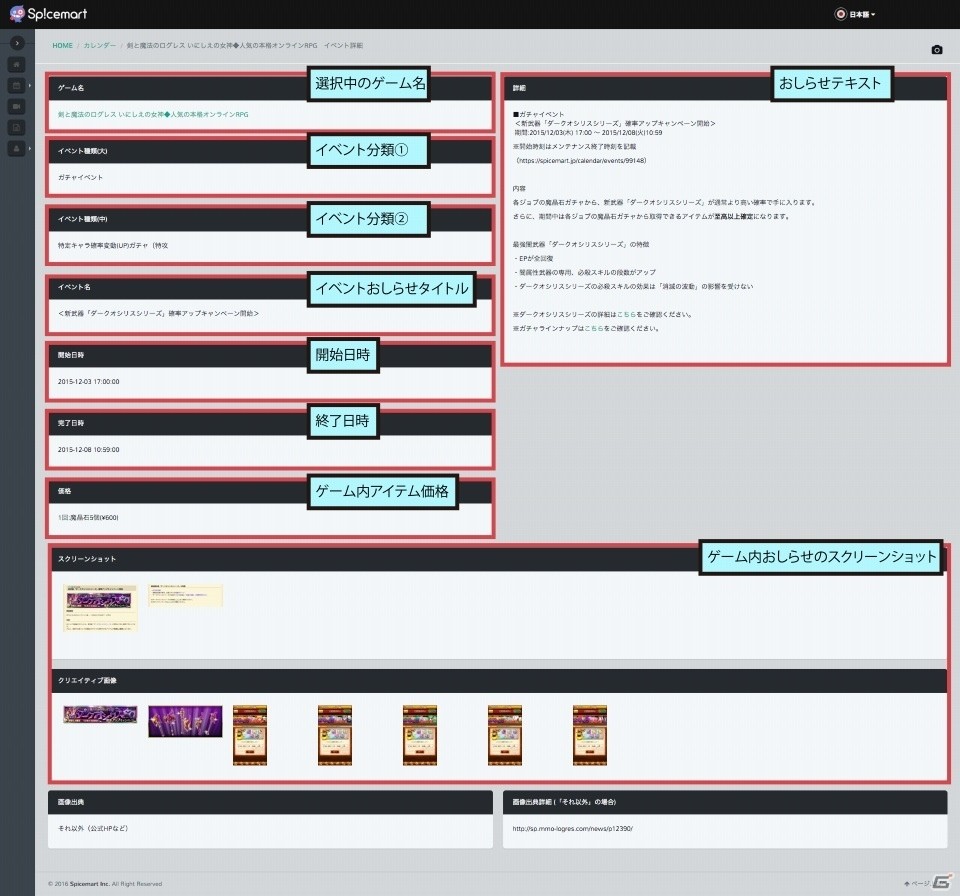Expand the calendar sidebar submenu arrow
960x896 pixels.
click(30, 86)
